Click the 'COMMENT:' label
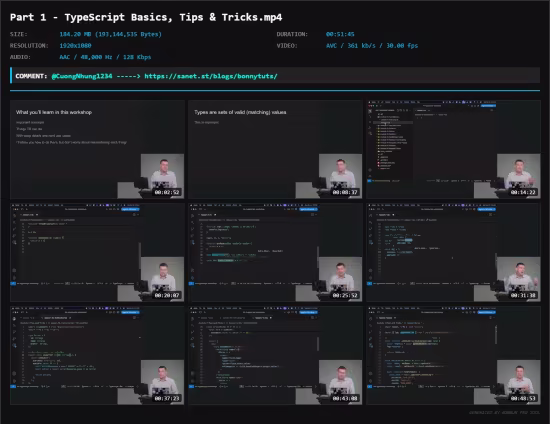550x424 pixels. pyautogui.click(x=31, y=76)
